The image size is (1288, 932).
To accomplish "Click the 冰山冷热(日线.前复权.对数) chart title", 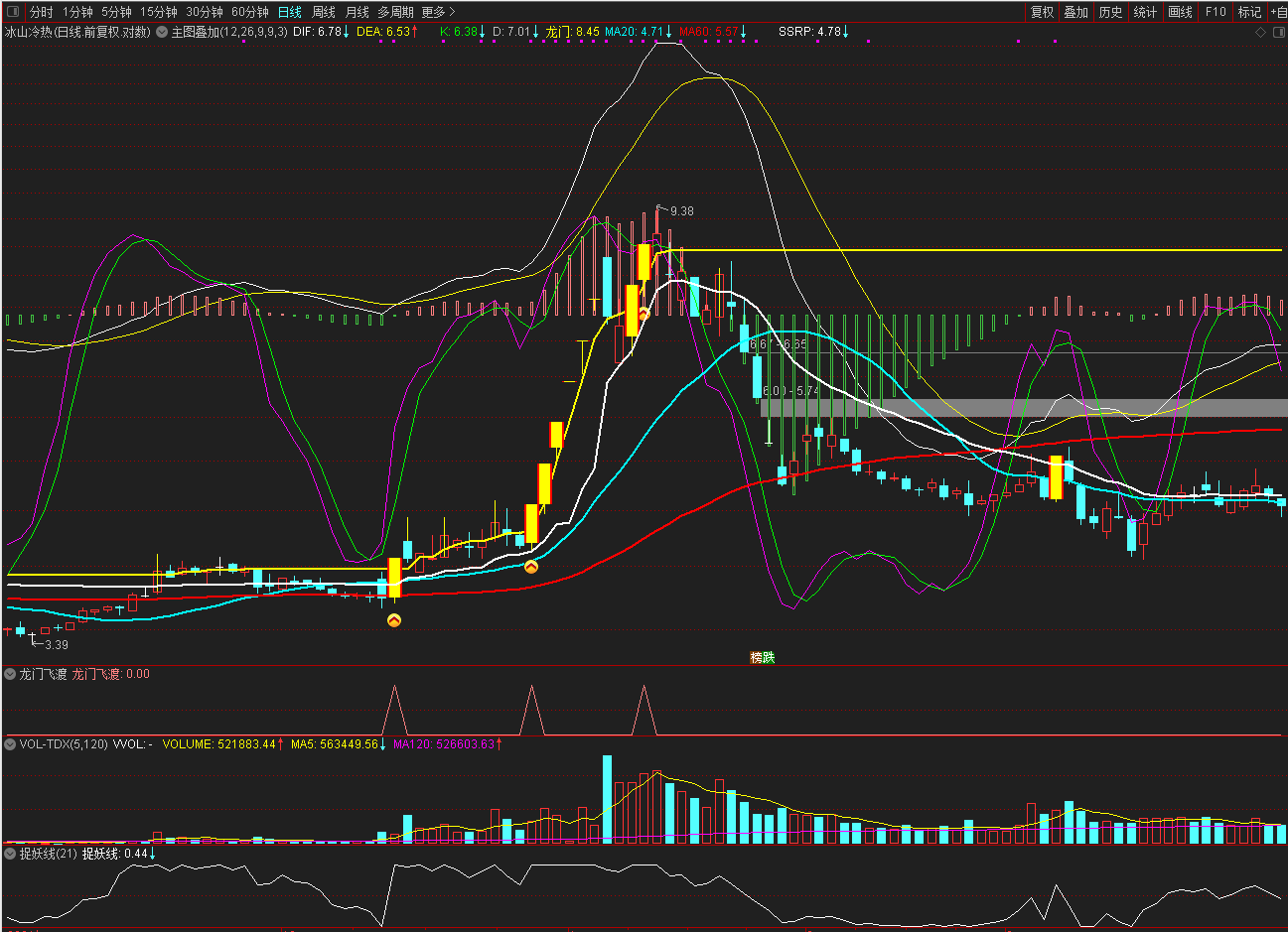I will (77, 32).
